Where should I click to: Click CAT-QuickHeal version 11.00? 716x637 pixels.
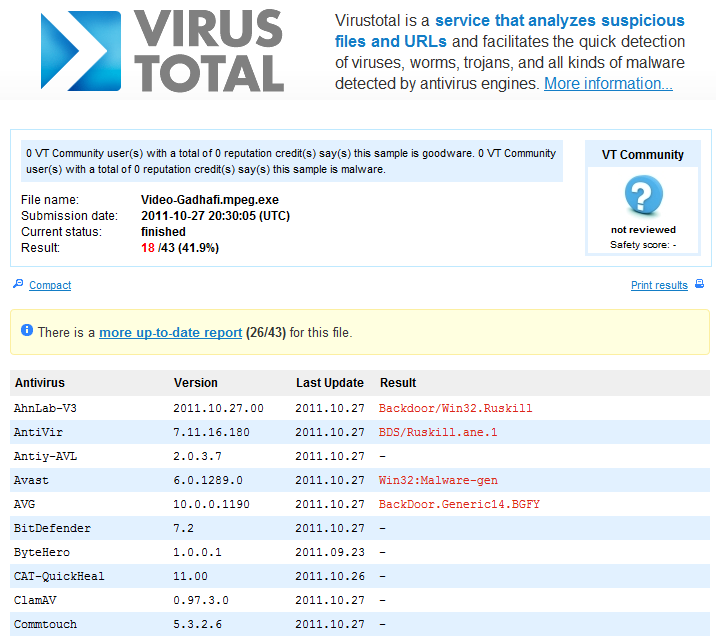190,576
